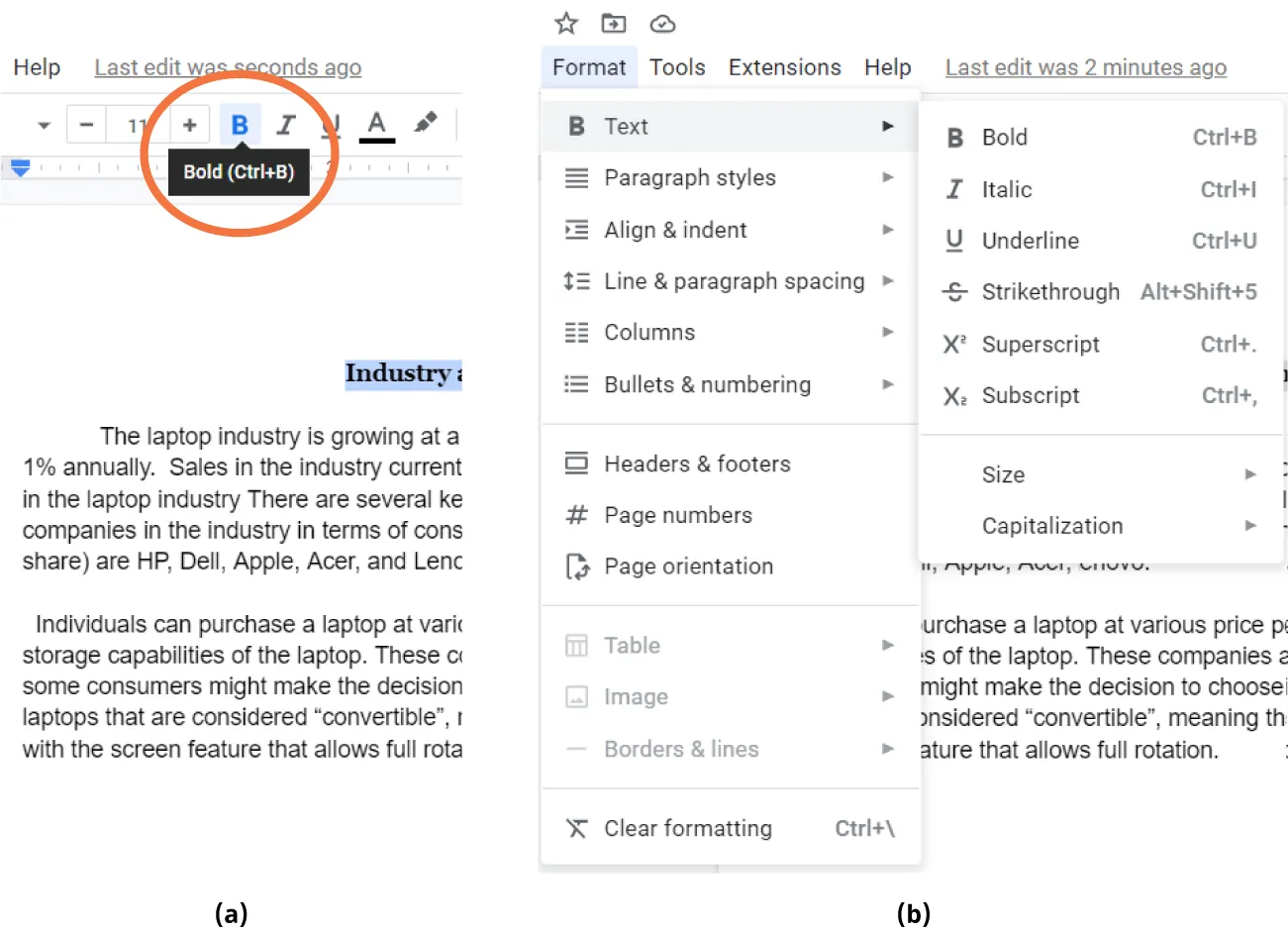The height and width of the screenshot is (933, 1288).
Task: Toggle Bold formatting in the toolbar
Action: pyautogui.click(x=240, y=124)
